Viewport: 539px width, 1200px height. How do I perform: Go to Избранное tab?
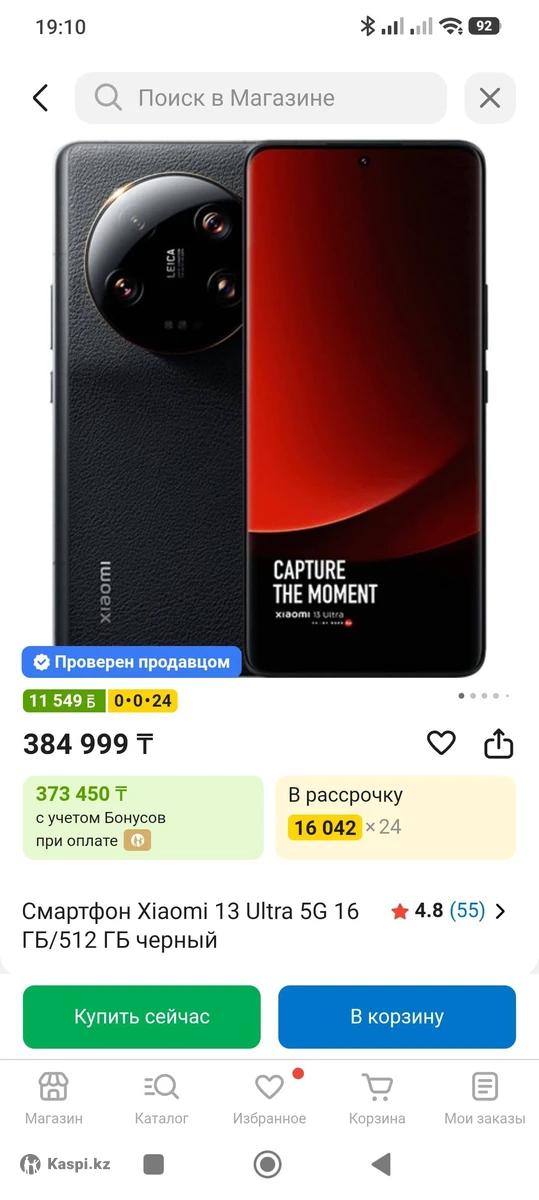click(x=269, y=1098)
